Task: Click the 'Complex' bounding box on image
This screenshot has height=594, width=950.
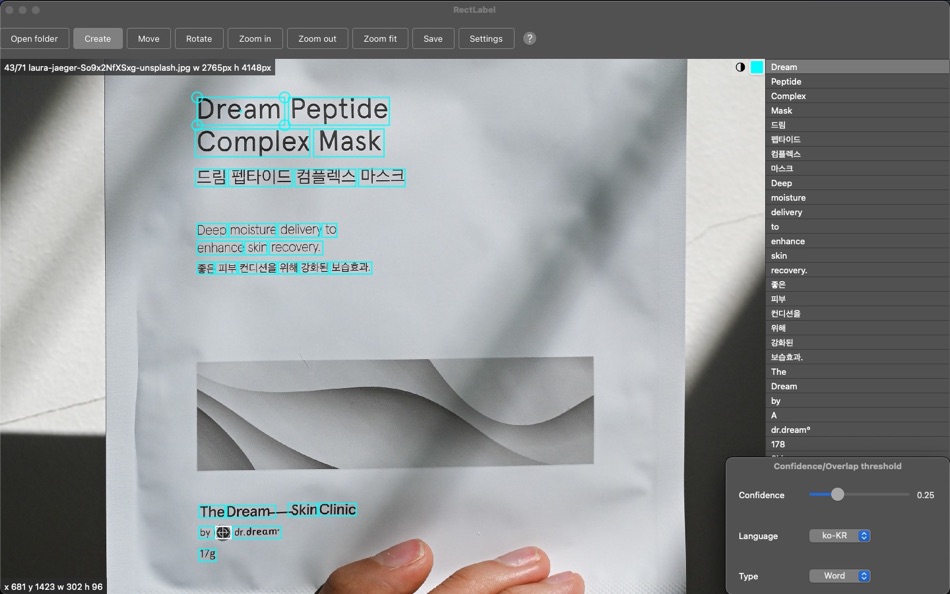Action: [x=253, y=142]
